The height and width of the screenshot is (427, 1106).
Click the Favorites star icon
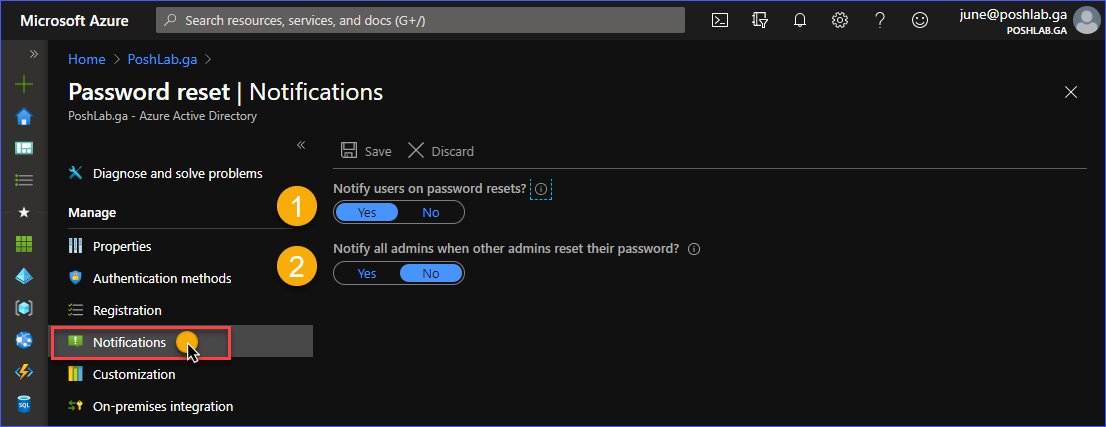(24, 212)
